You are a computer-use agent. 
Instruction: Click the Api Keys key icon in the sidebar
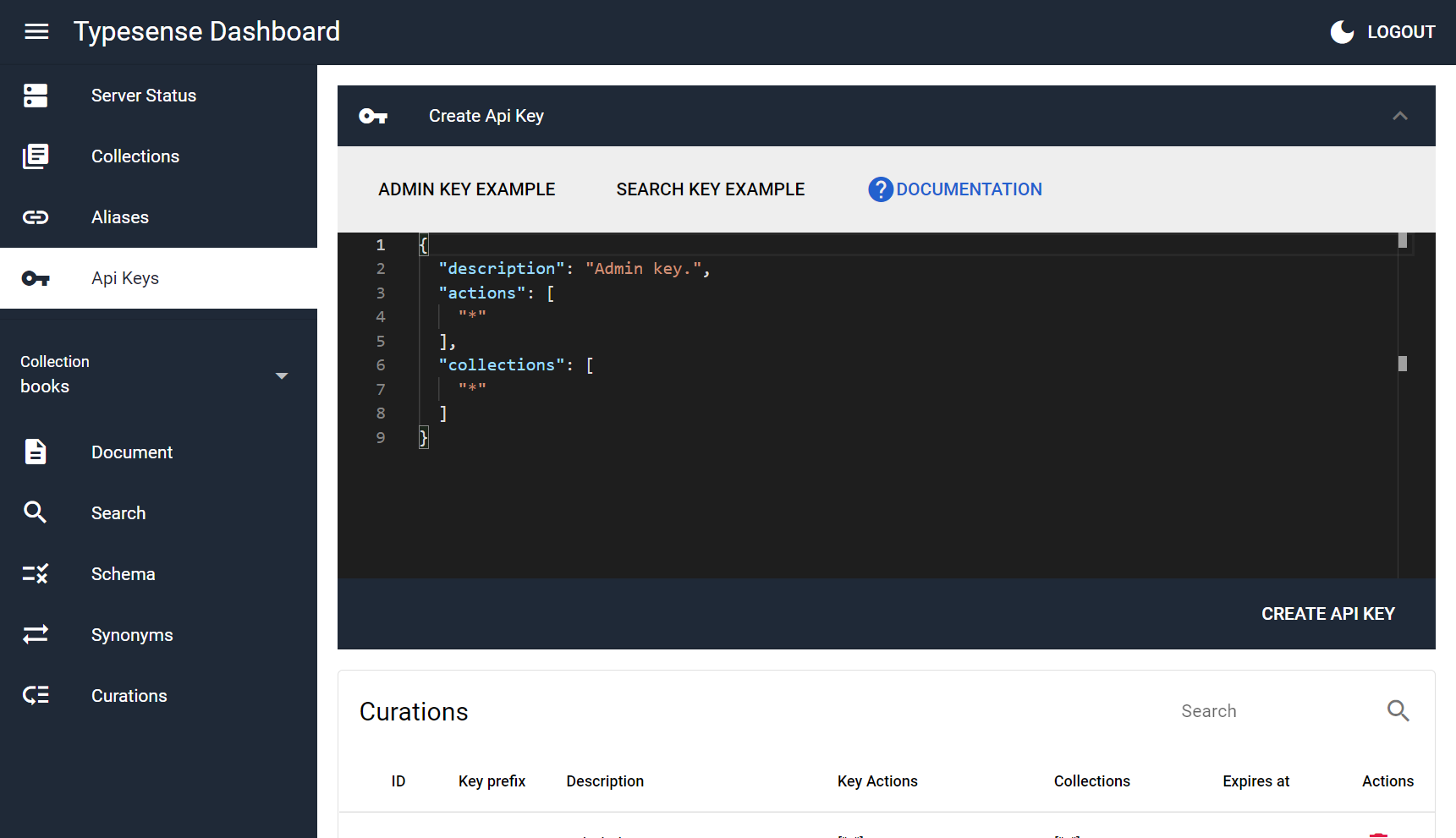pos(36,278)
